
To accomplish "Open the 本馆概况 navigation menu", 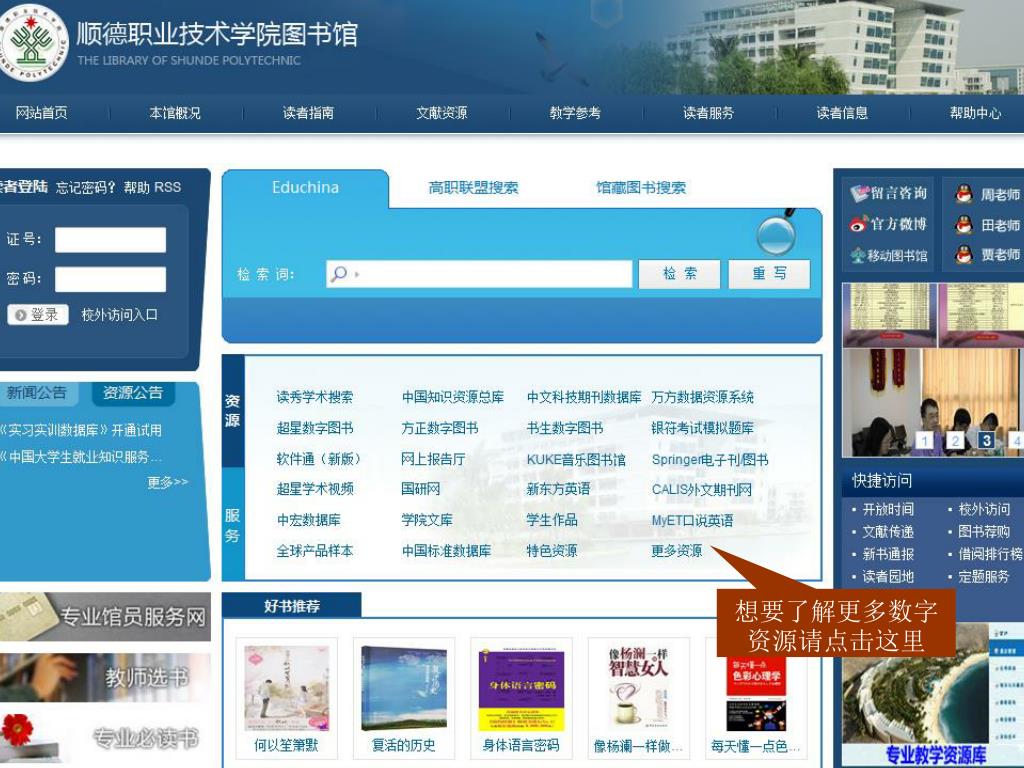I will [x=175, y=112].
